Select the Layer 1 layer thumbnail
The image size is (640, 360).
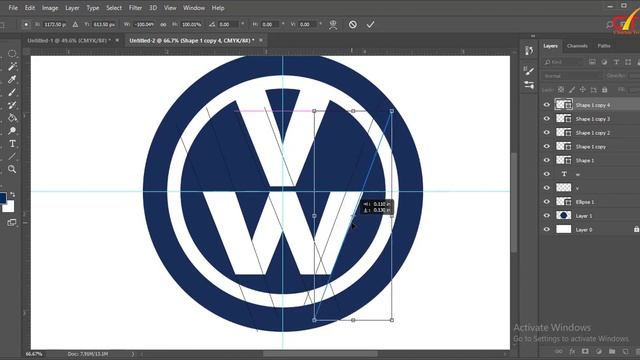(x=564, y=216)
